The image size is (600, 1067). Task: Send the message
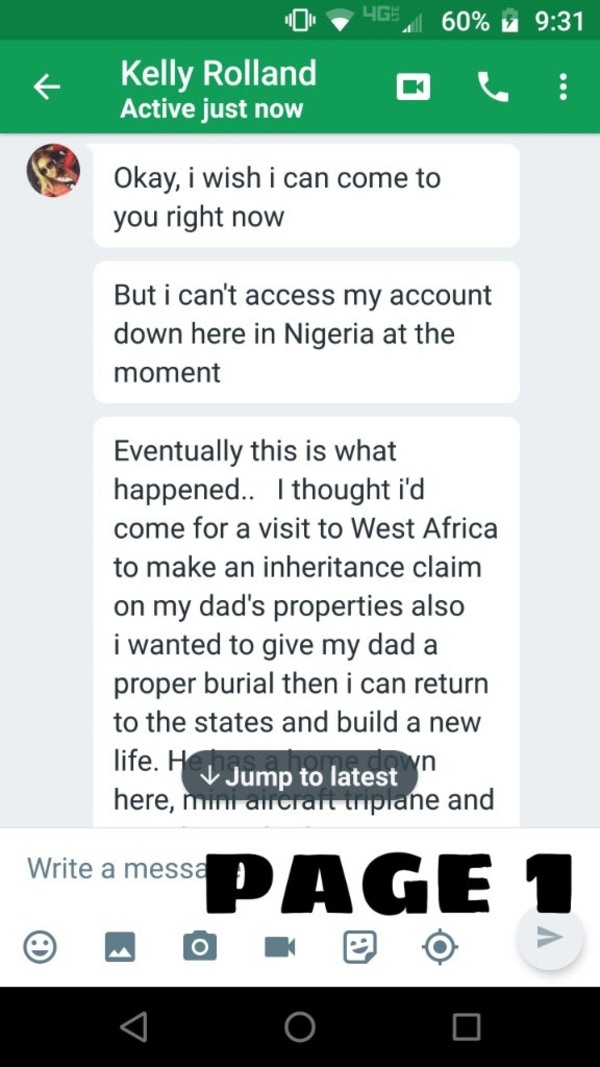point(549,938)
